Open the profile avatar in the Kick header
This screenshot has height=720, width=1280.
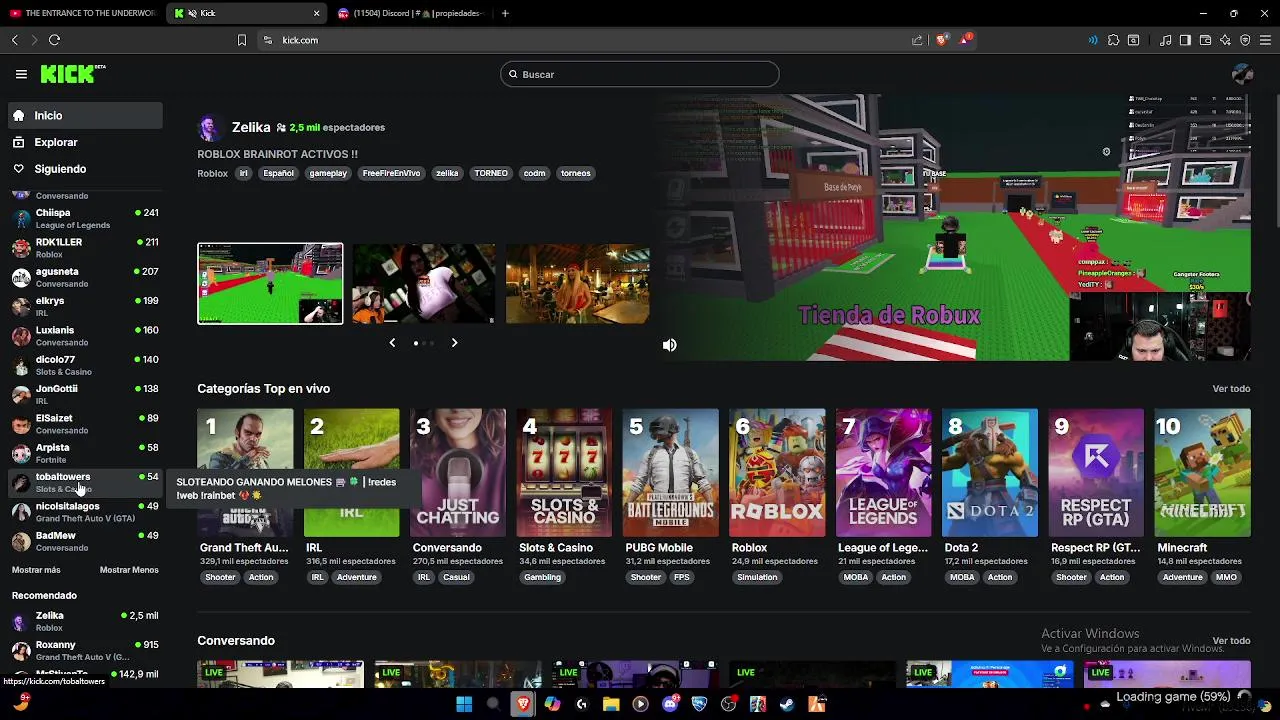click(x=1243, y=74)
